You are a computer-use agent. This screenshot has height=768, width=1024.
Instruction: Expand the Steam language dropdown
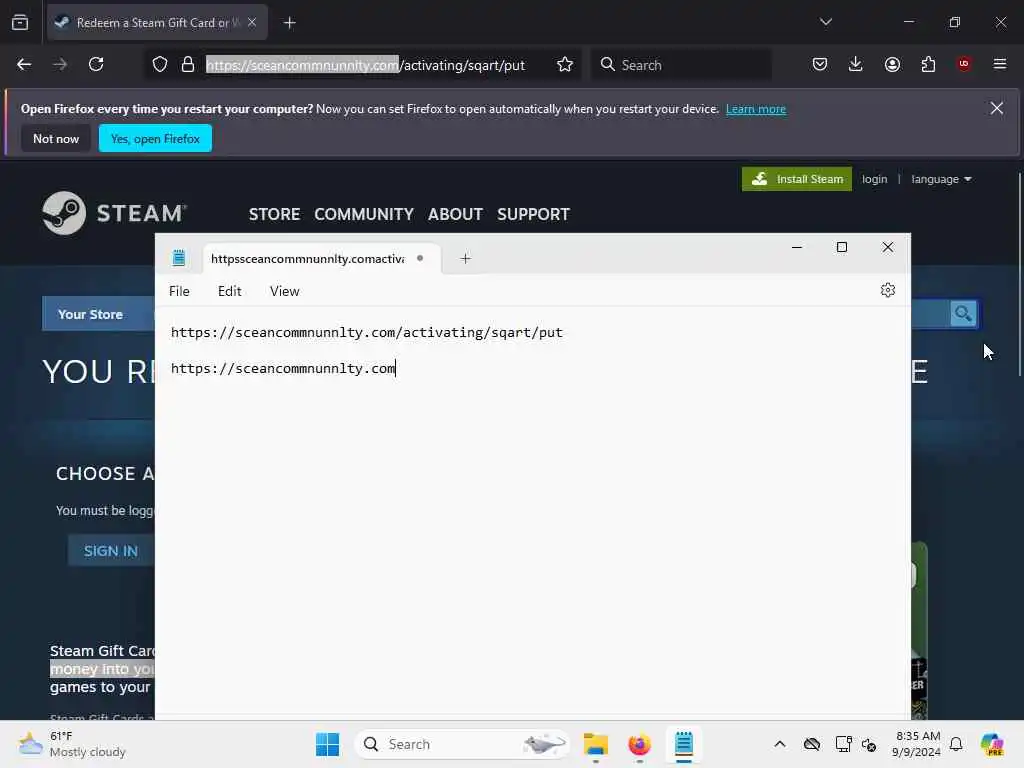point(940,179)
